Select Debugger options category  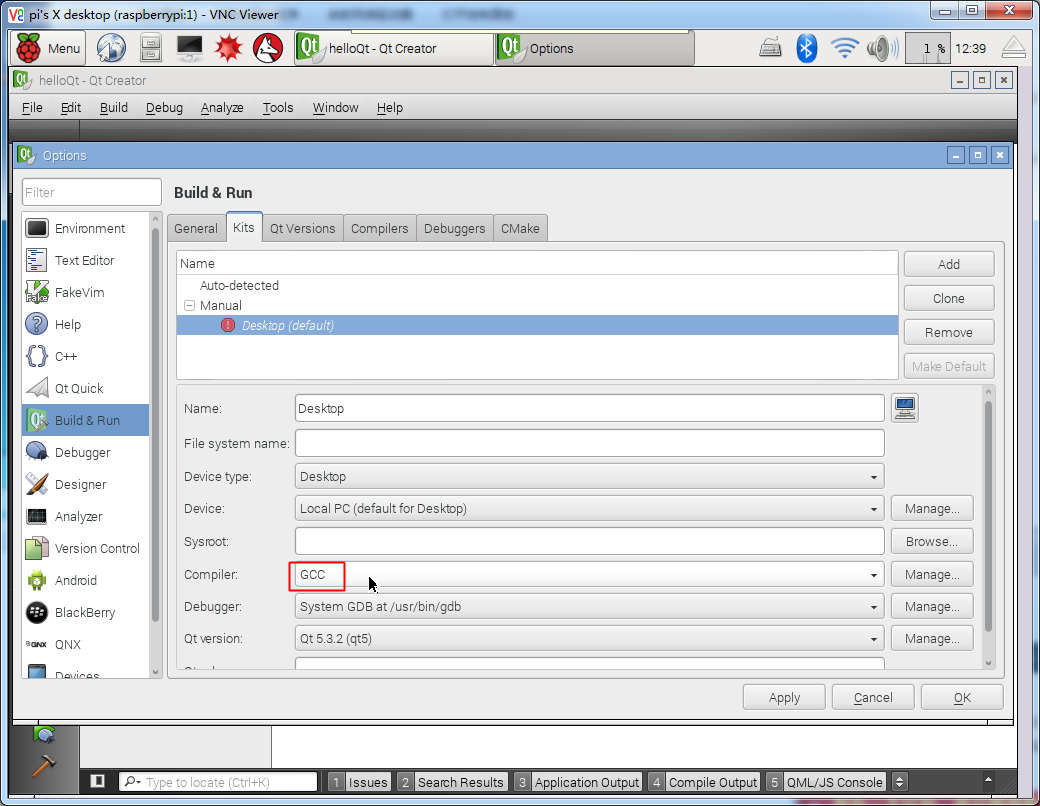click(x=86, y=452)
